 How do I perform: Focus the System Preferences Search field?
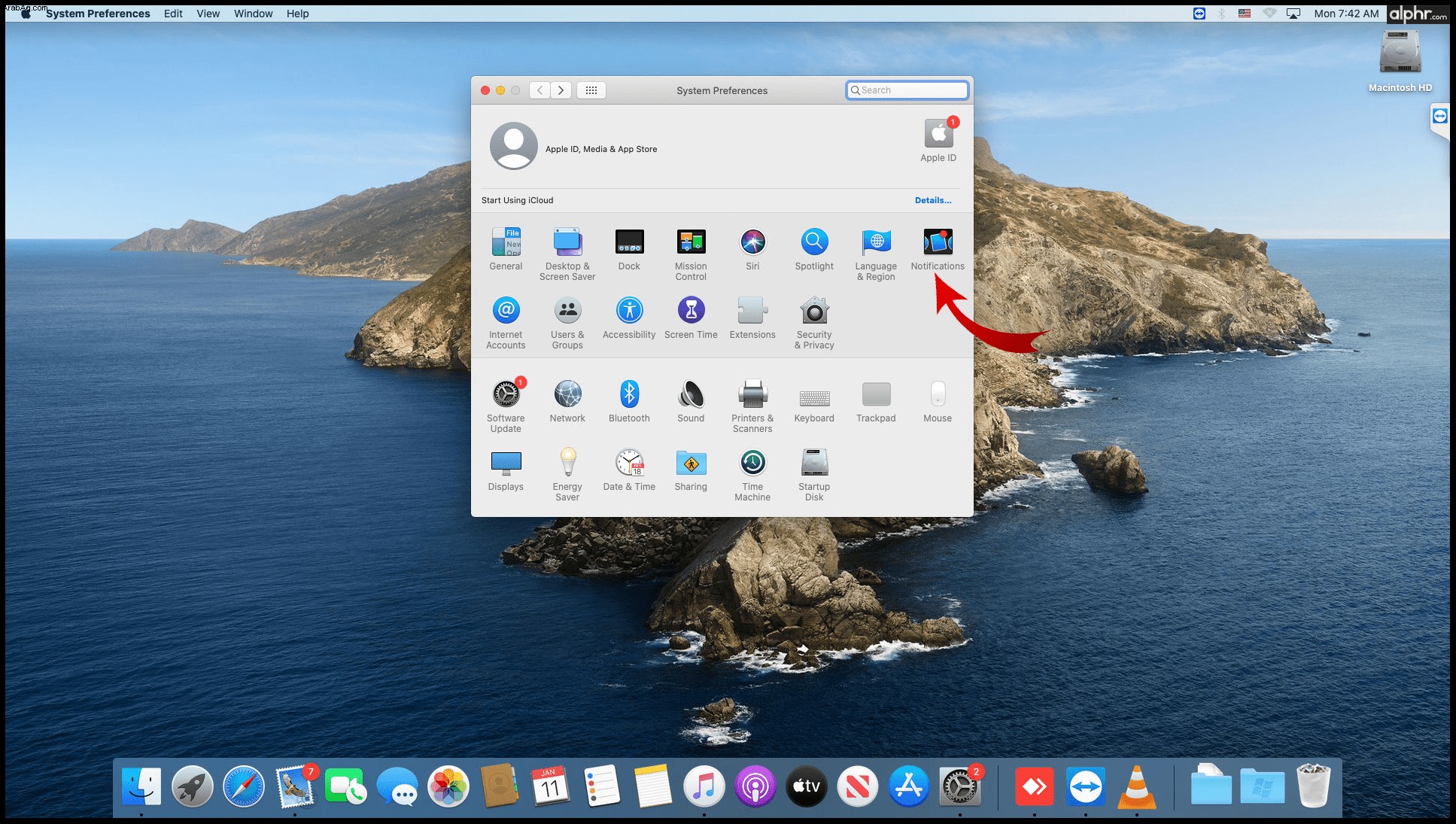[907, 90]
